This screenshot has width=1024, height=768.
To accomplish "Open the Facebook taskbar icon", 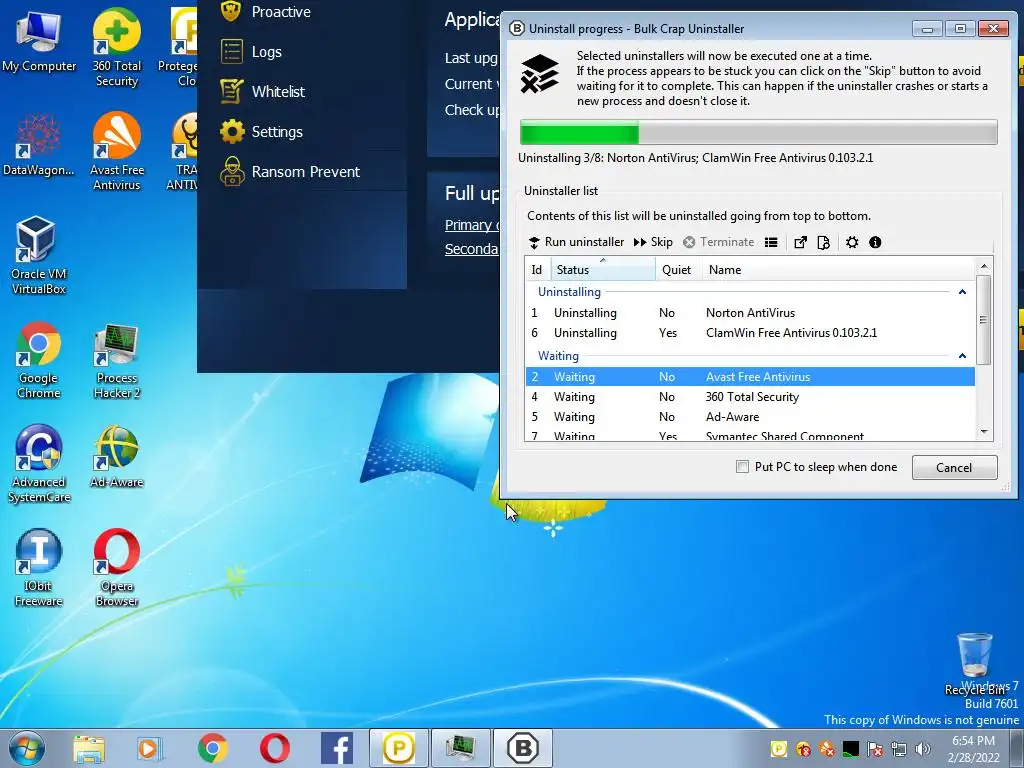I will pos(337,748).
